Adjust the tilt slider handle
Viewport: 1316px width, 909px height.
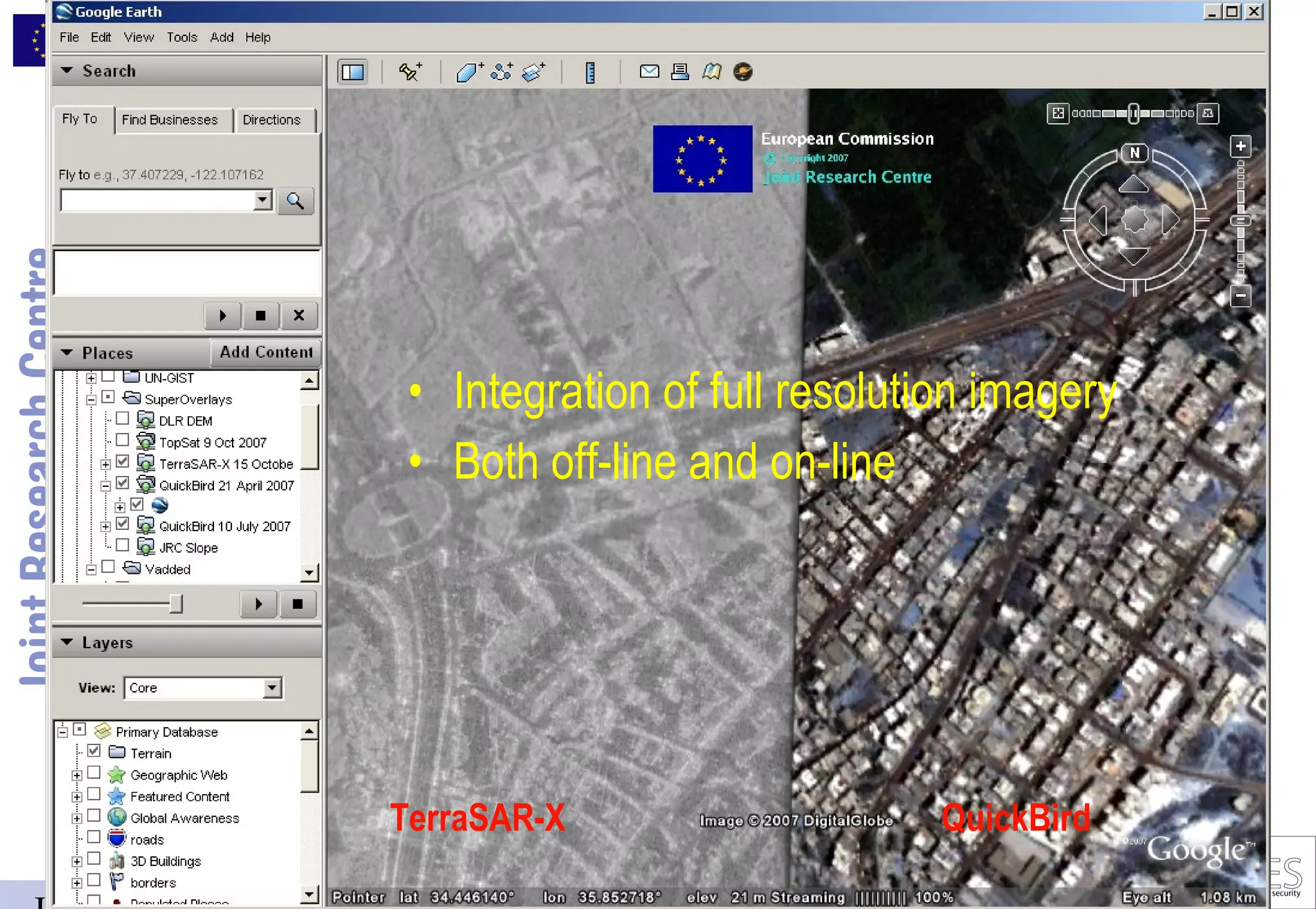pos(1134,114)
